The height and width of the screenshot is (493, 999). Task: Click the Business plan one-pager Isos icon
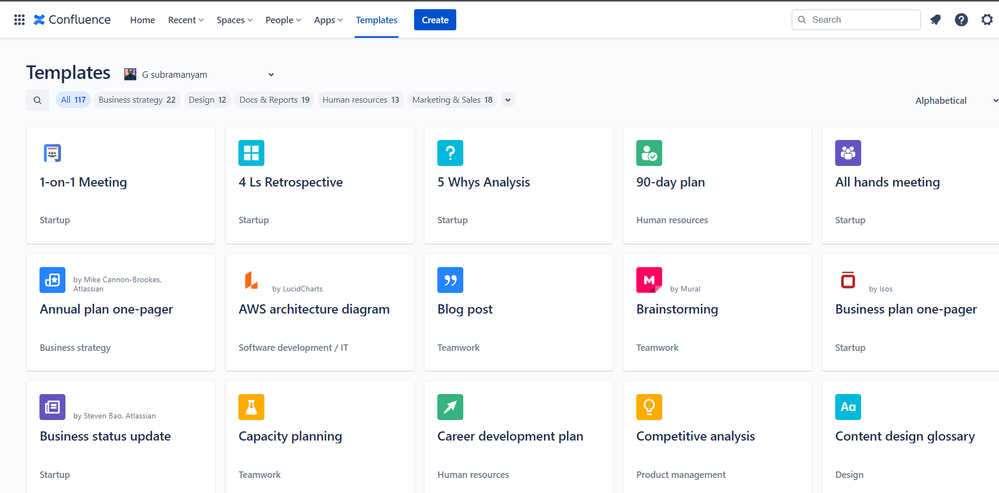848,280
